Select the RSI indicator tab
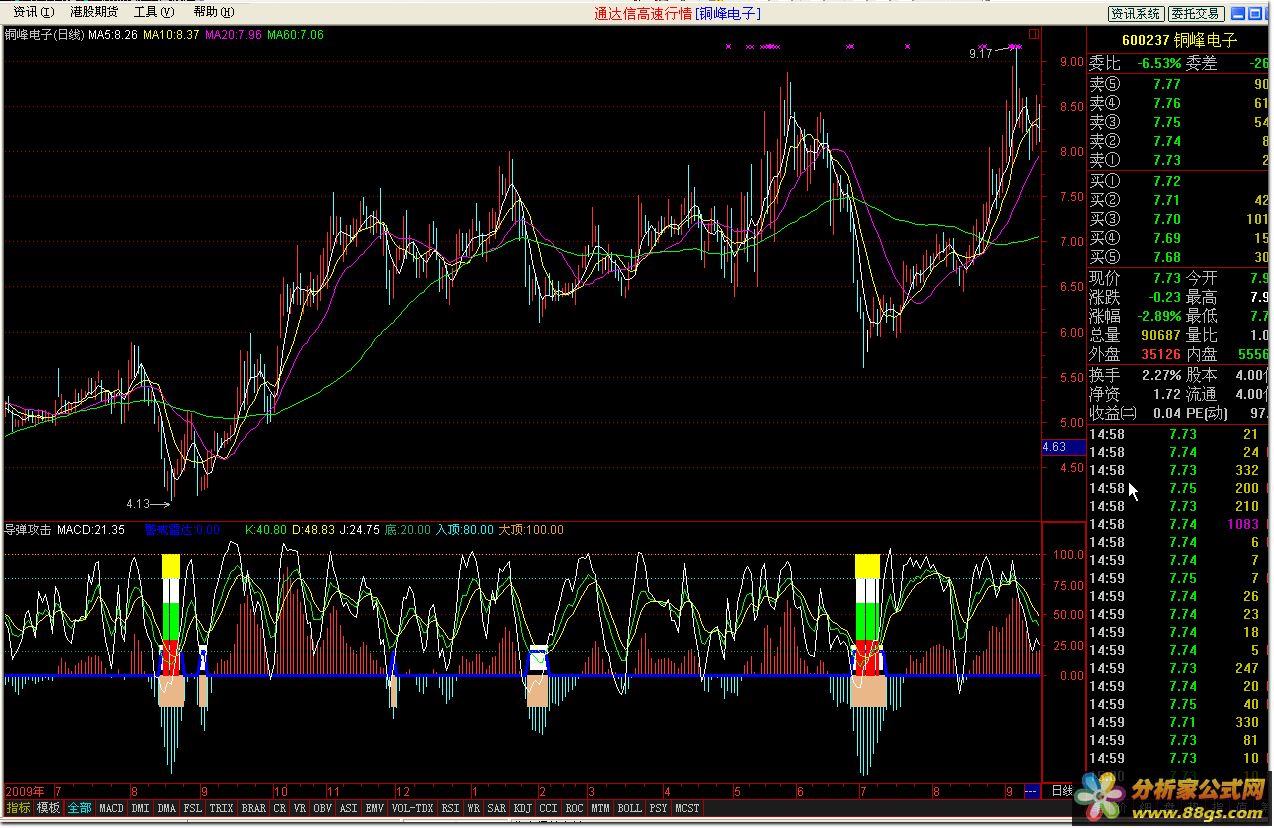 (450, 808)
